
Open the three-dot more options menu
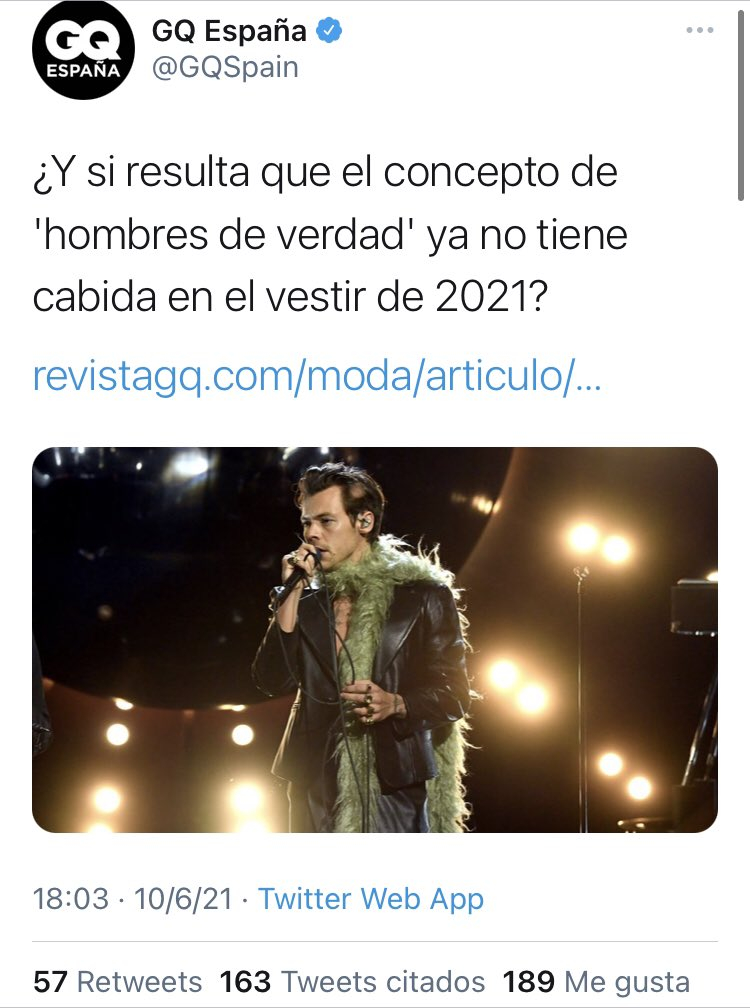pyautogui.click(x=700, y=30)
